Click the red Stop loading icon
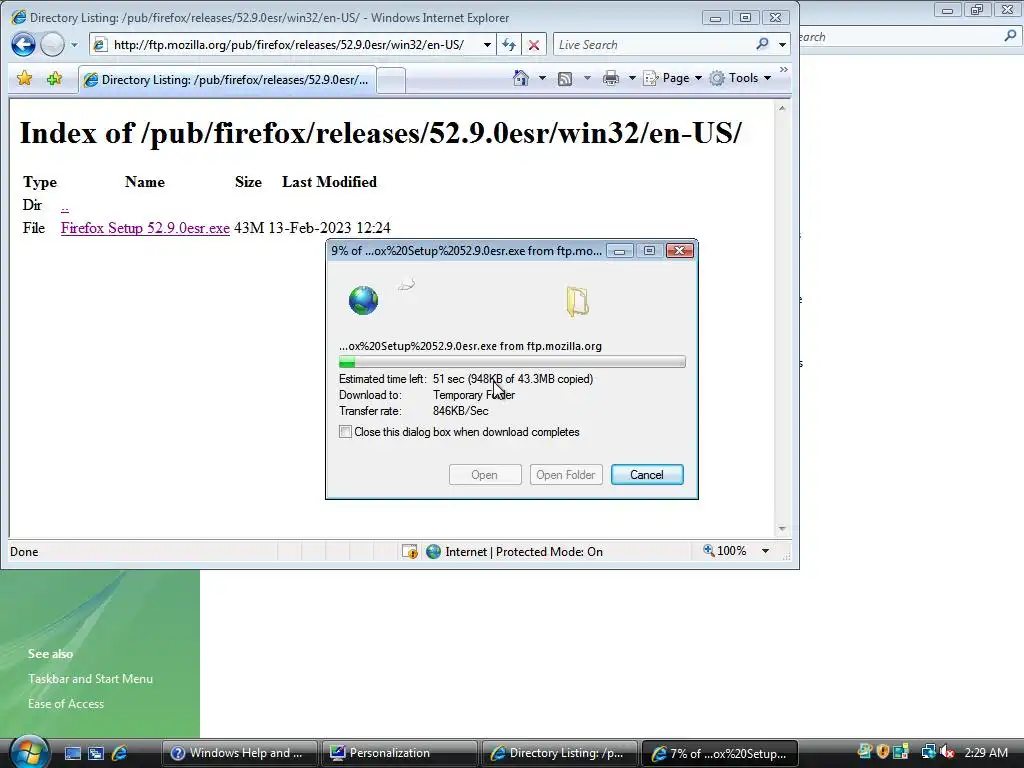 point(534,45)
